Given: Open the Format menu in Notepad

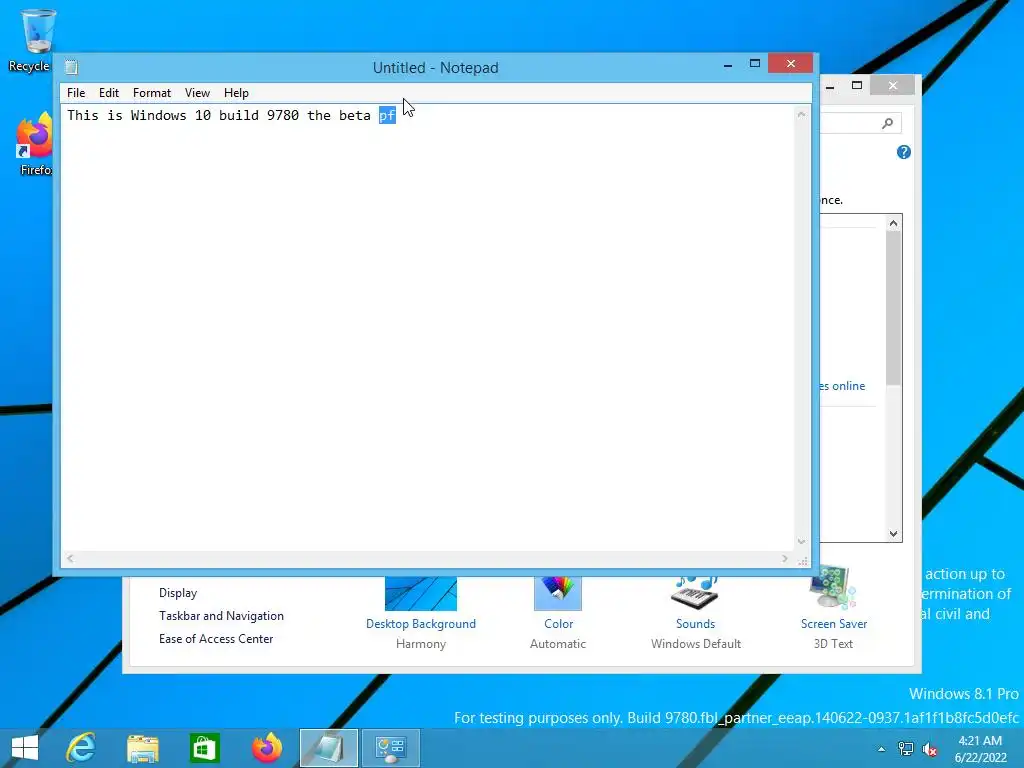Looking at the screenshot, I should (x=152, y=93).
